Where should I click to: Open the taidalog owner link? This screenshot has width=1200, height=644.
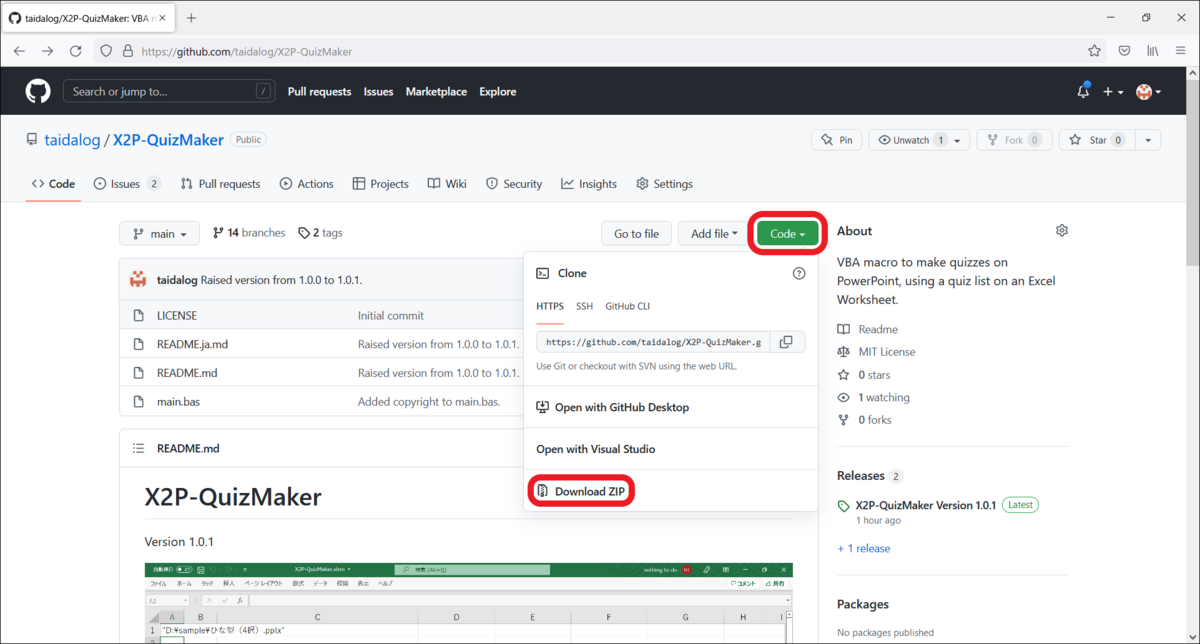[x=72, y=140]
